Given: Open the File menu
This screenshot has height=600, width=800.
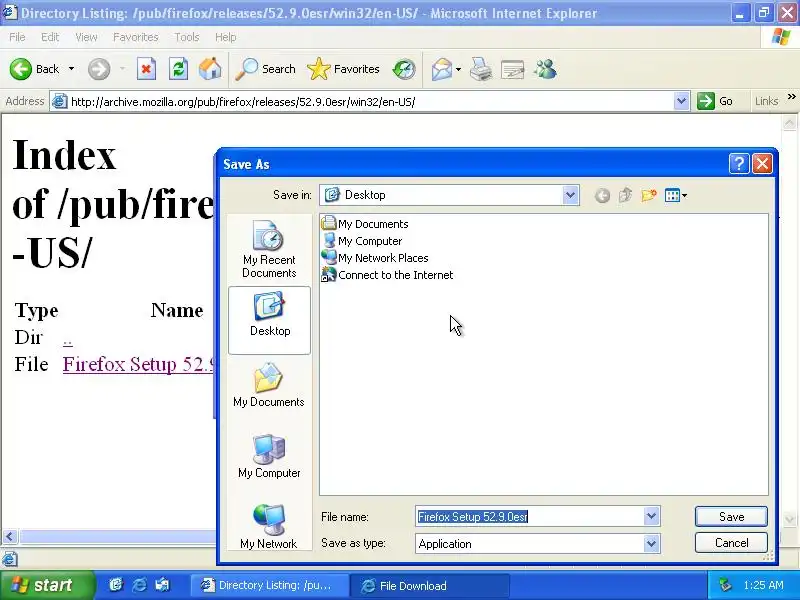Looking at the screenshot, I should tap(17, 37).
